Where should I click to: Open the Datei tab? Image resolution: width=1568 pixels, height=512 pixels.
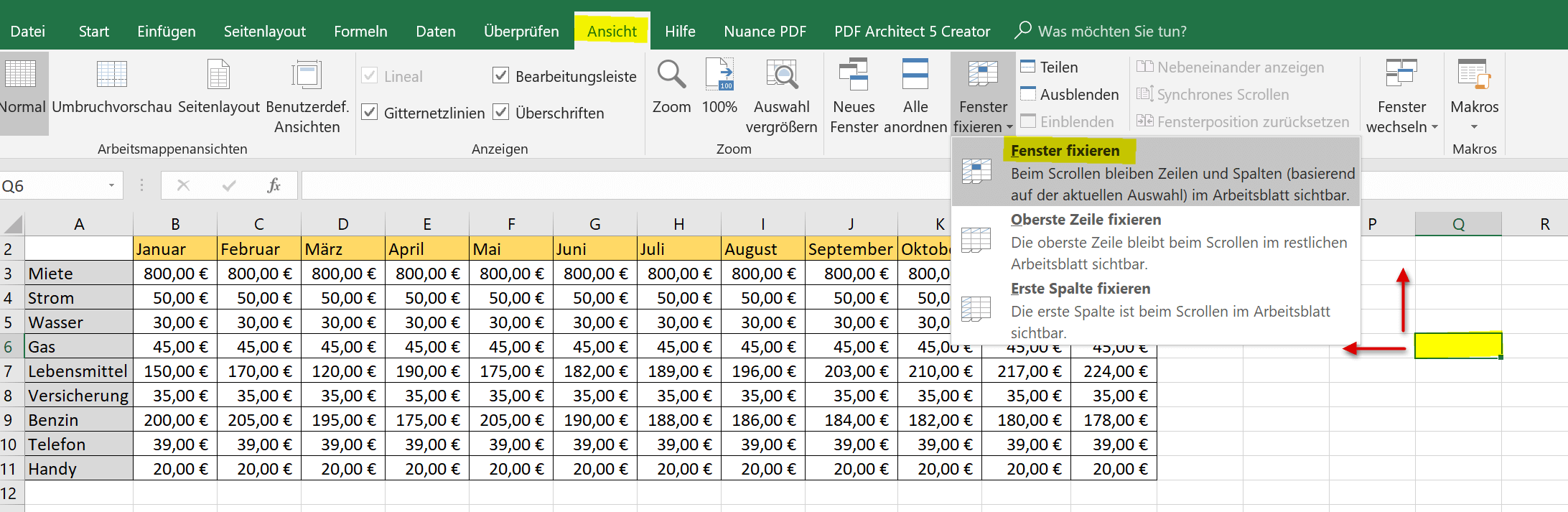point(28,32)
